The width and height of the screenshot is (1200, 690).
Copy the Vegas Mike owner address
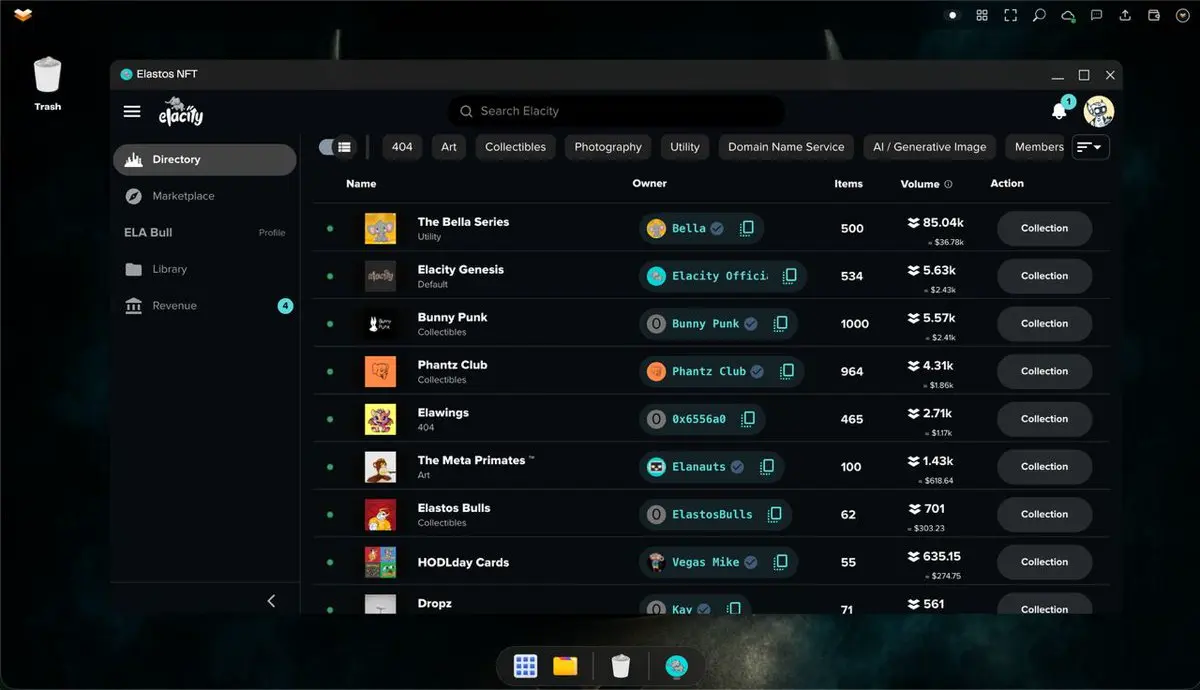[781, 562]
